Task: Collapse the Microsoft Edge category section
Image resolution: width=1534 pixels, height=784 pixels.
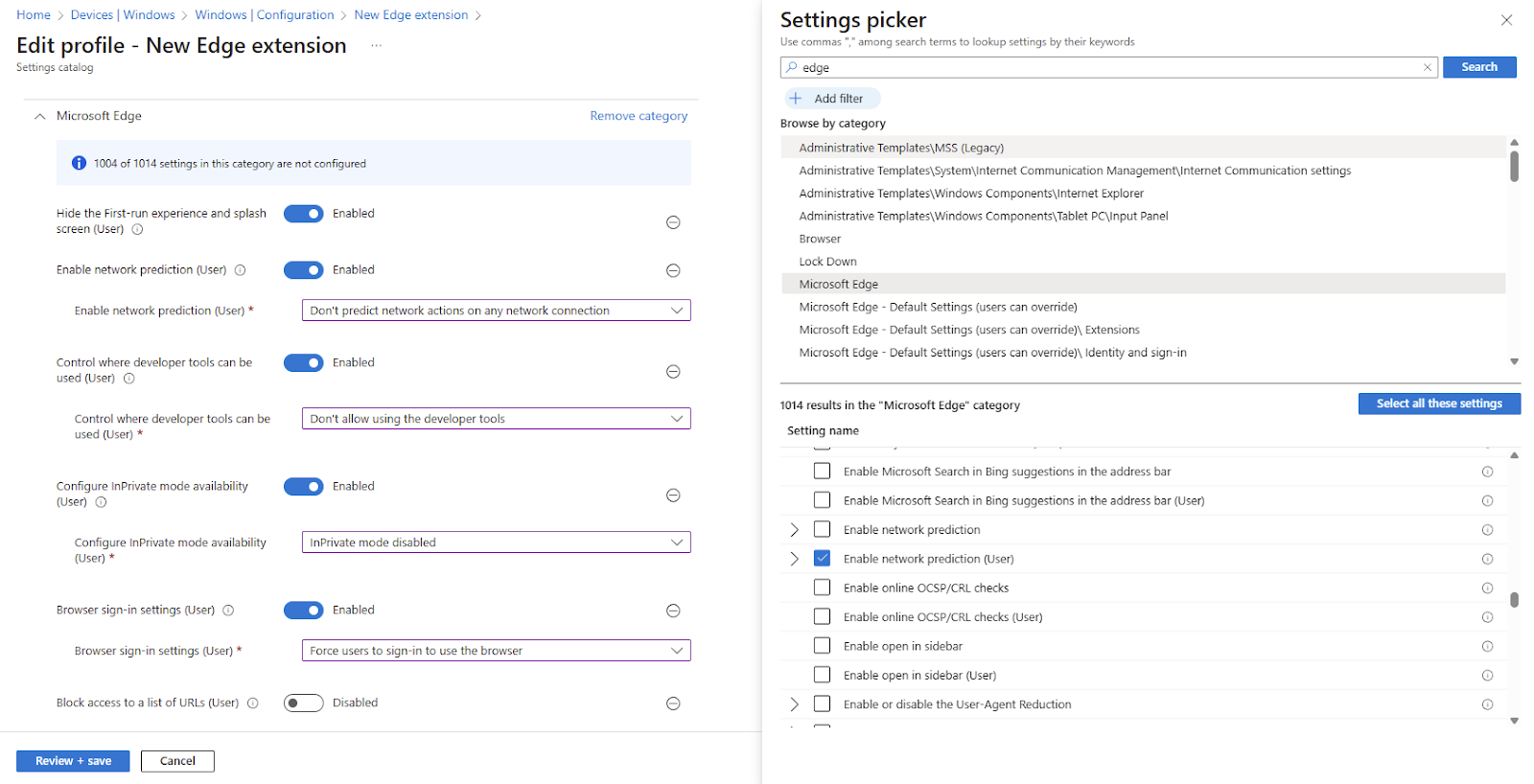Action: tap(39, 117)
